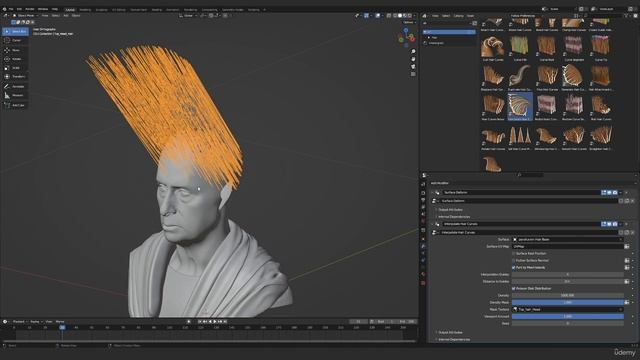Switch to the Geometry Nodes workspace tab
This screenshot has height=360, width=640.
point(232,9)
